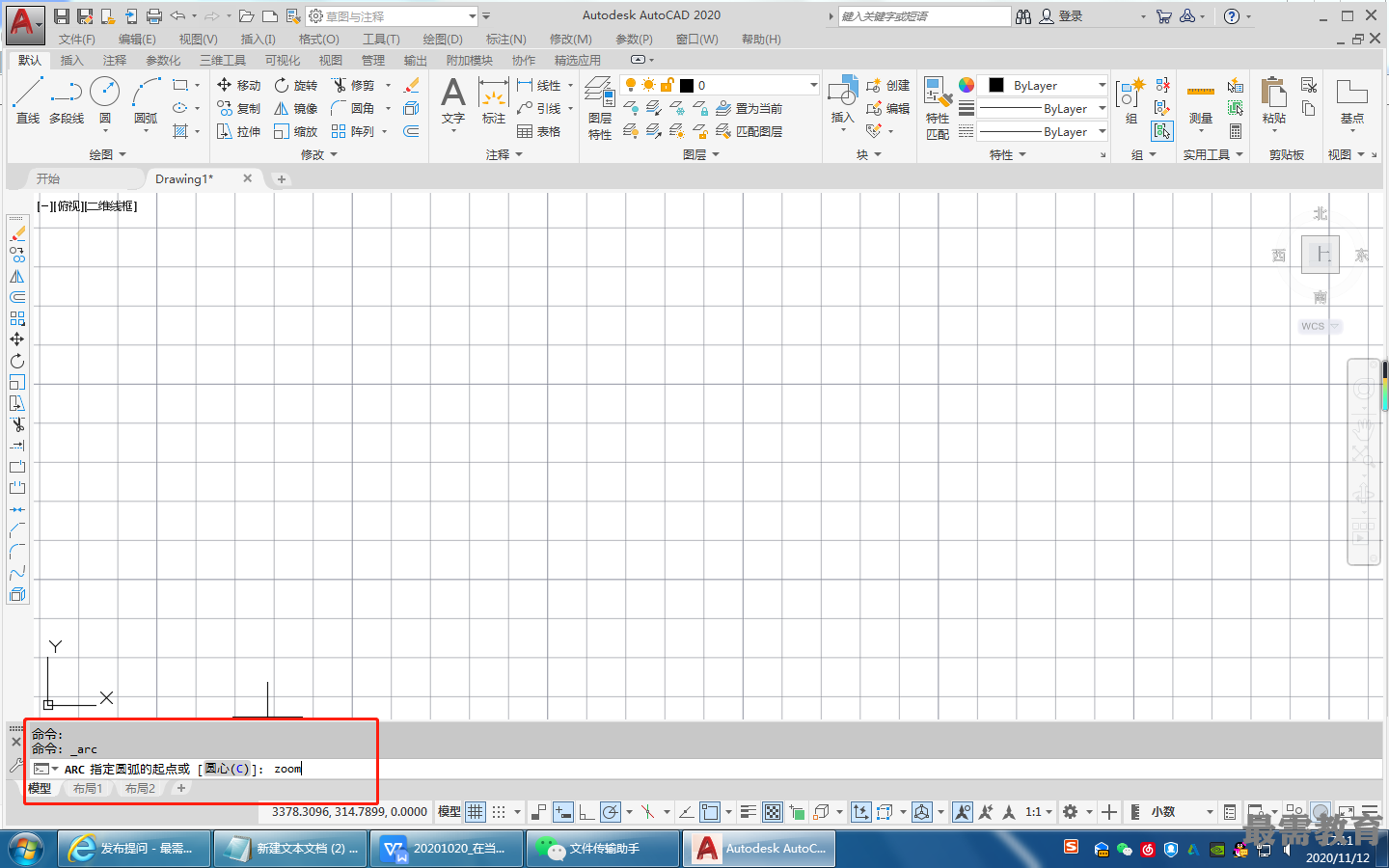Open Layer Properties (图层特性) manager
The width and height of the screenshot is (1389, 868).
click(600, 108)
